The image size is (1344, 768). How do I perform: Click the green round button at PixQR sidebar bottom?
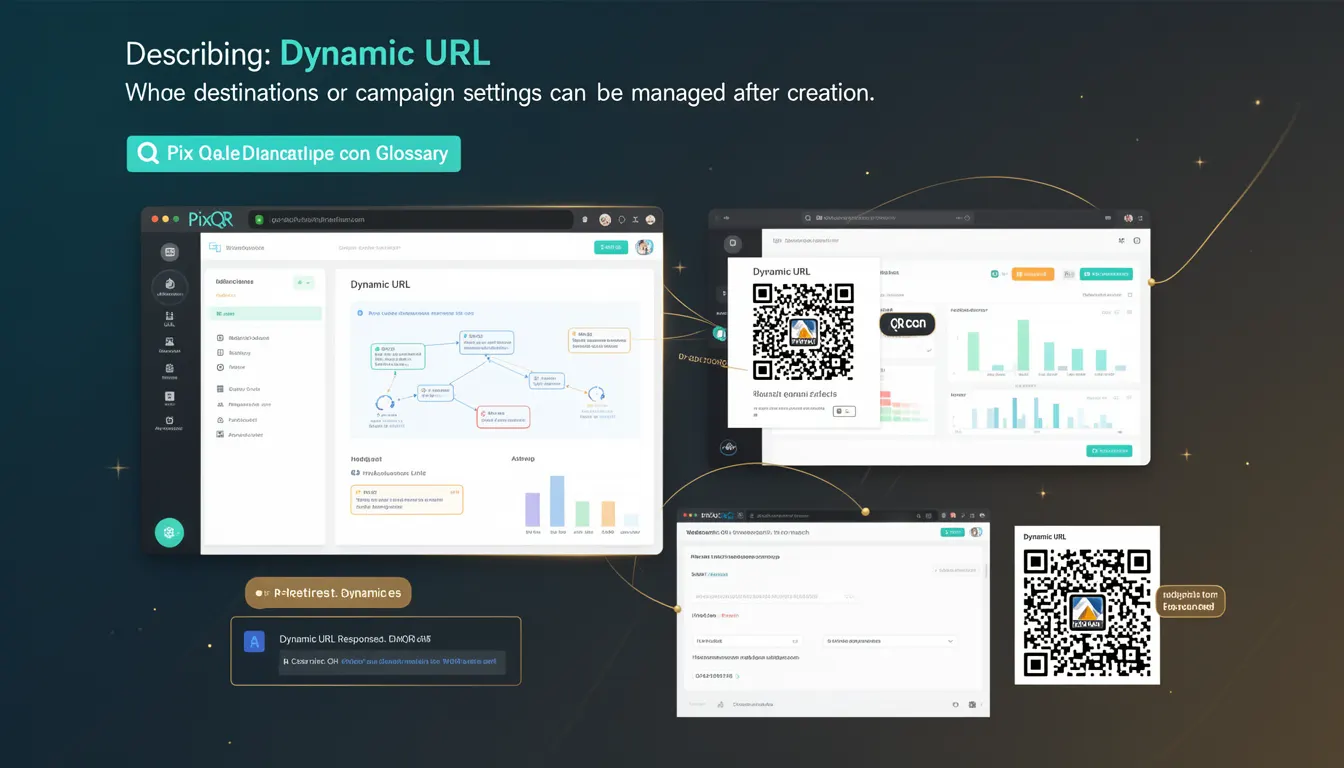click(x=169, y=533)
